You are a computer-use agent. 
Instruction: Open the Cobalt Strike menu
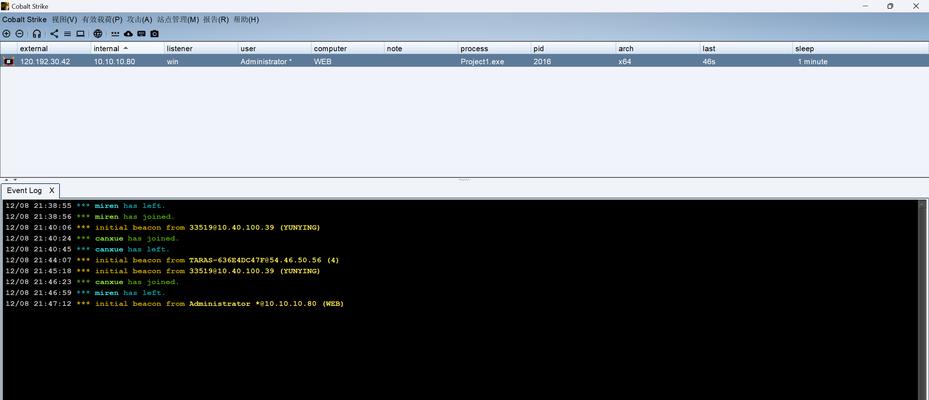click(24, 19)
